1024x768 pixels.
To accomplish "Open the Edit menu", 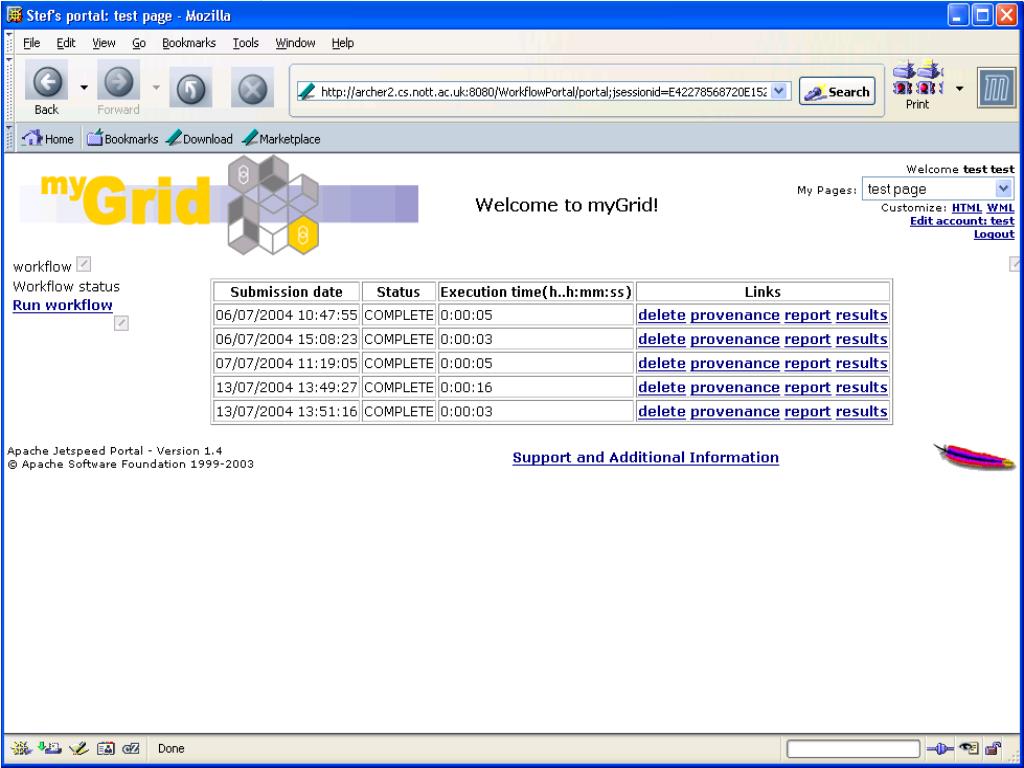I will pyautogui.click(x=66, y=43).
